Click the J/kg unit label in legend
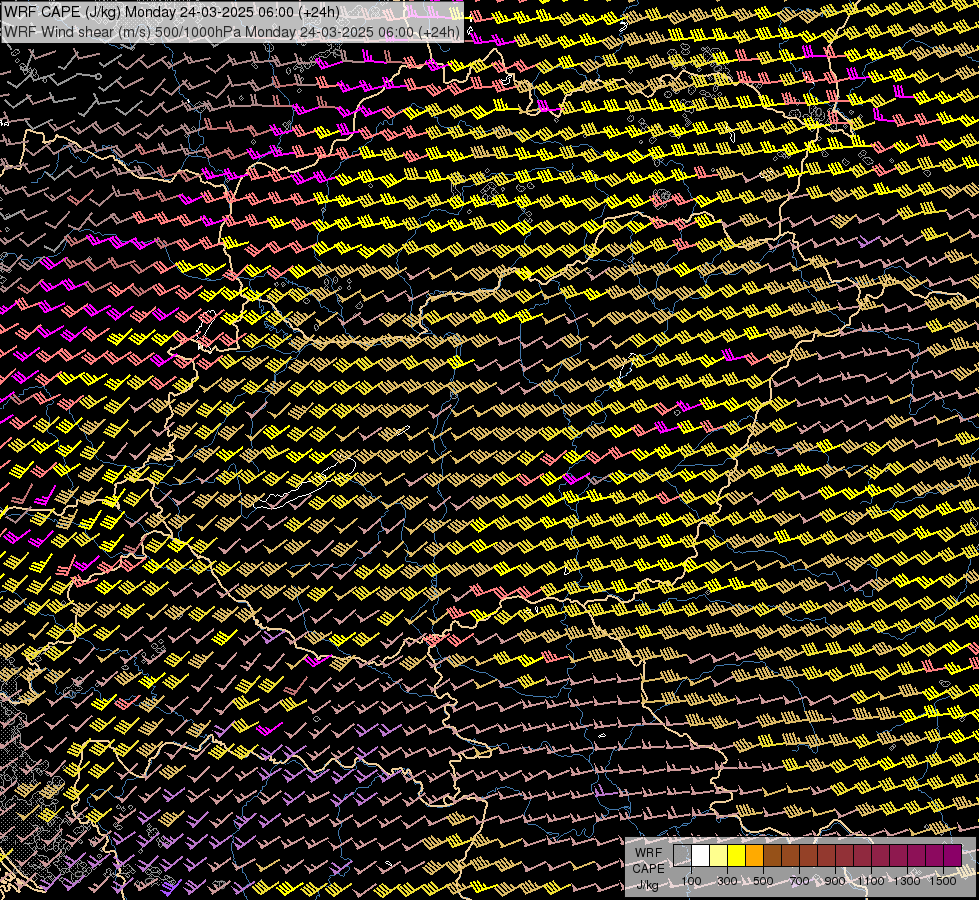979x900 pixels. click(648, 884)
